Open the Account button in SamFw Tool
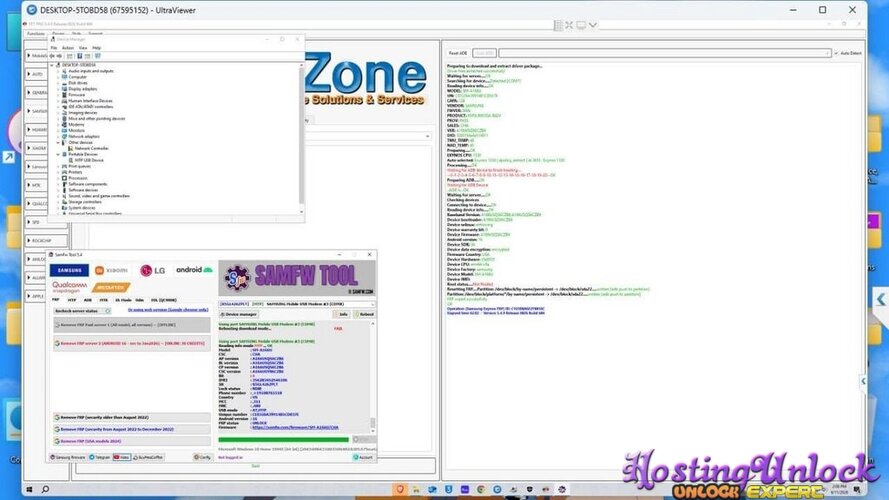 click(363, 457)
